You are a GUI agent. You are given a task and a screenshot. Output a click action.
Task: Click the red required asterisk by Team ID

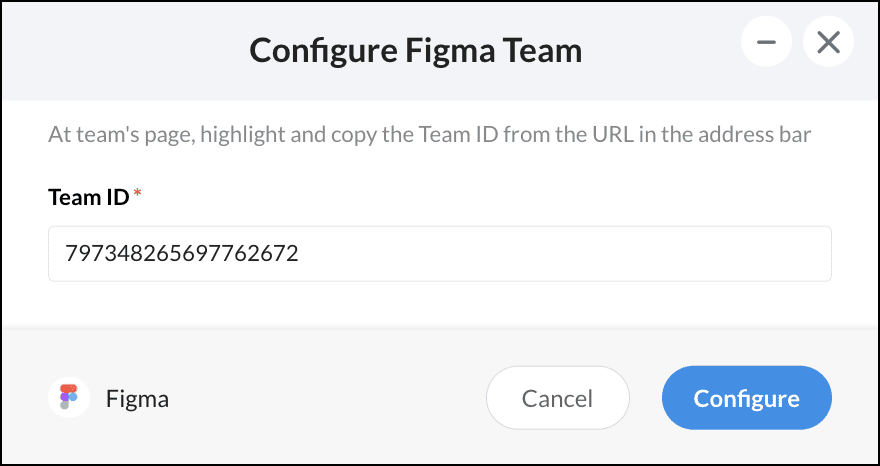point(138,197)
